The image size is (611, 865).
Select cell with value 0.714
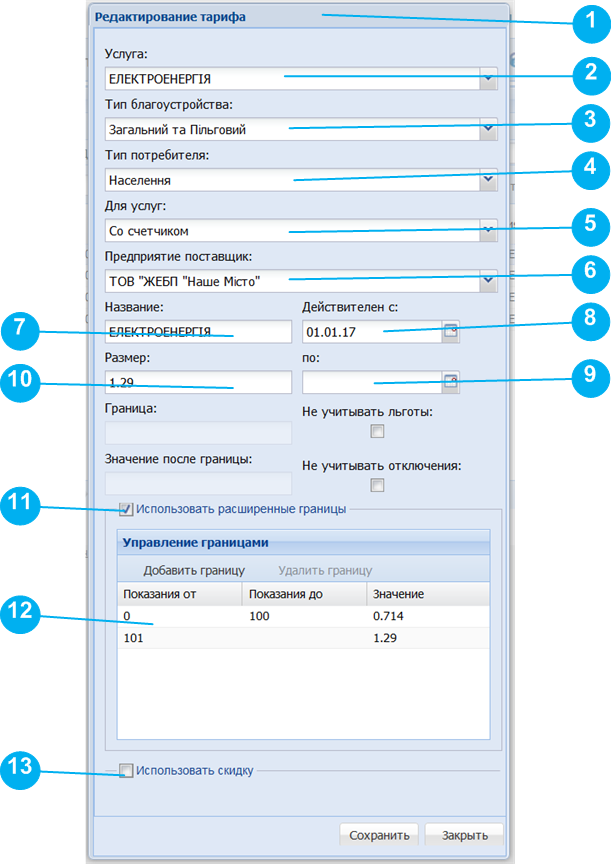point(428,616)
